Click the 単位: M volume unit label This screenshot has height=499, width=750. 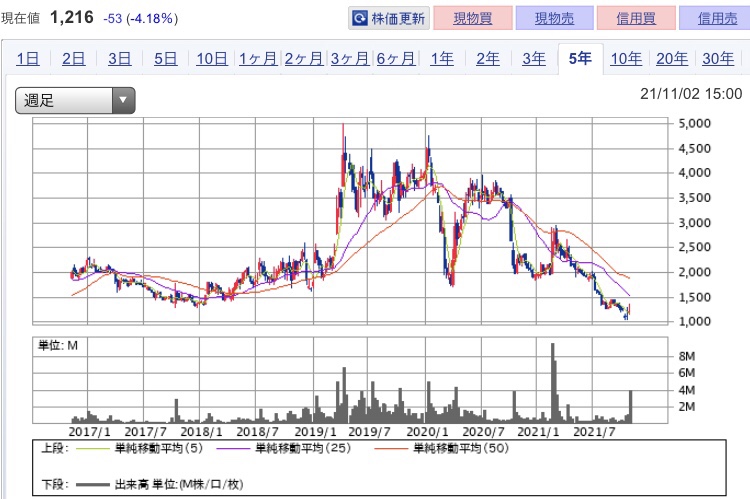point(58,345)
